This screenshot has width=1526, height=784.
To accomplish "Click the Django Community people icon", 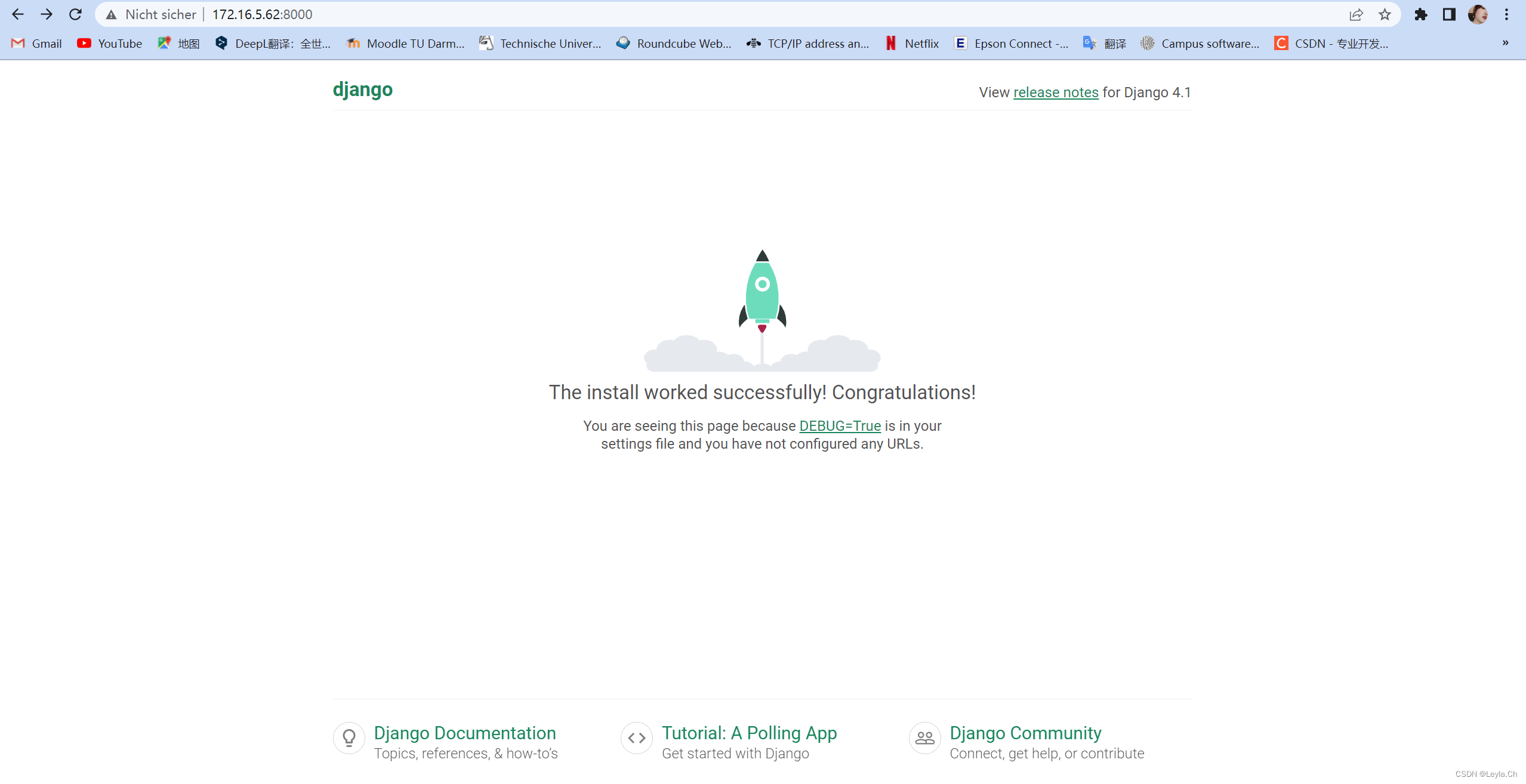I will coord(924,738).
